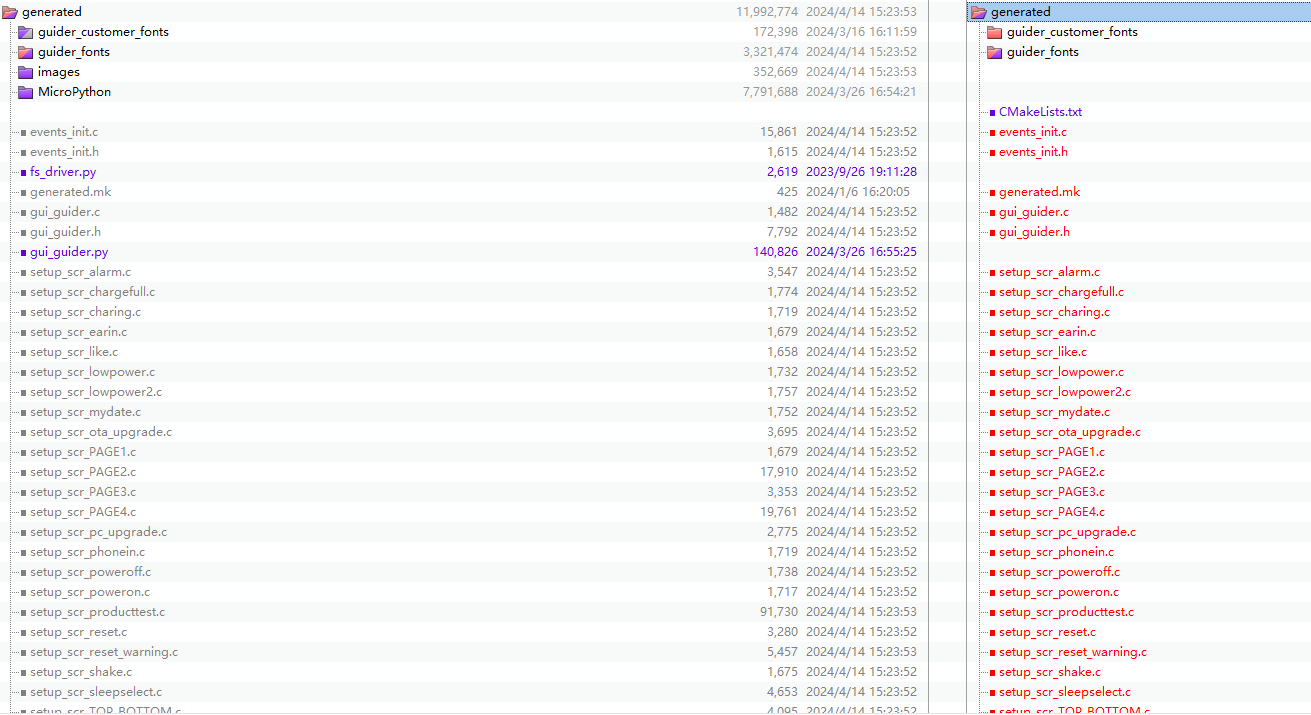The width and height of the screenshot is (1311, 715).
Task: Select setup_scr_PAGE1.c in the right pane
Action: click(1052, 452)
